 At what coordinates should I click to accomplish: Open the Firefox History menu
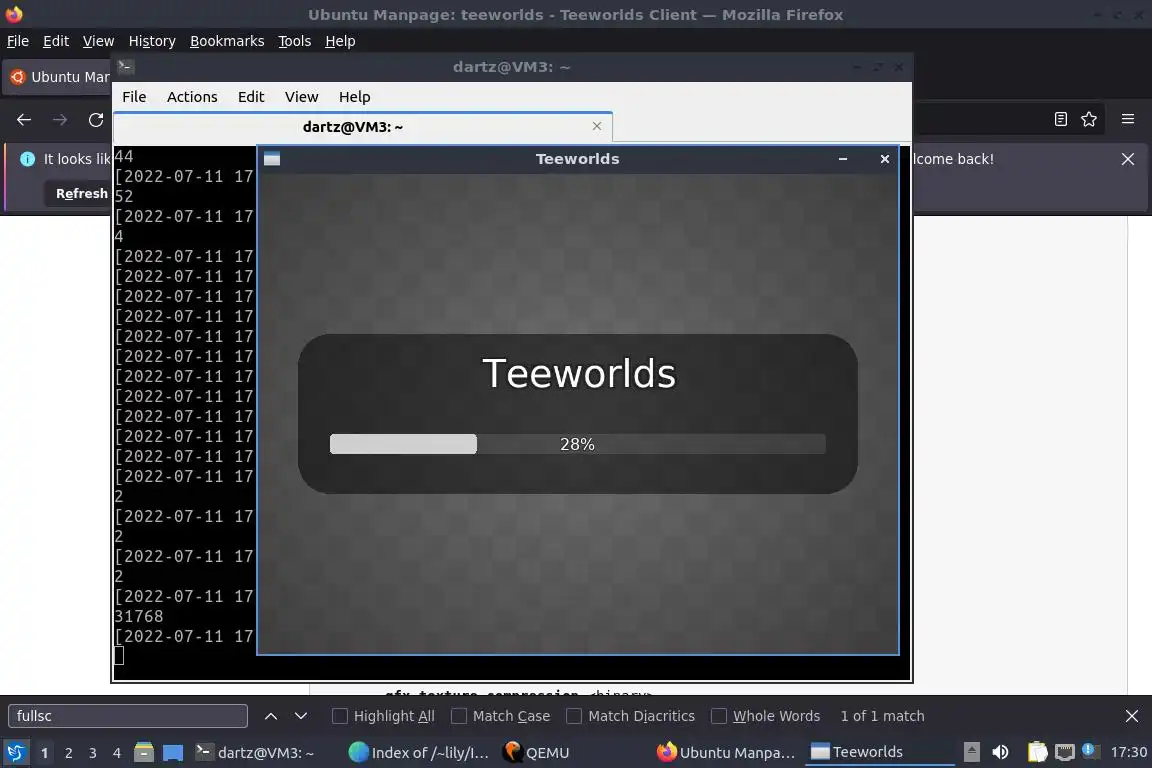coord(152,41)
